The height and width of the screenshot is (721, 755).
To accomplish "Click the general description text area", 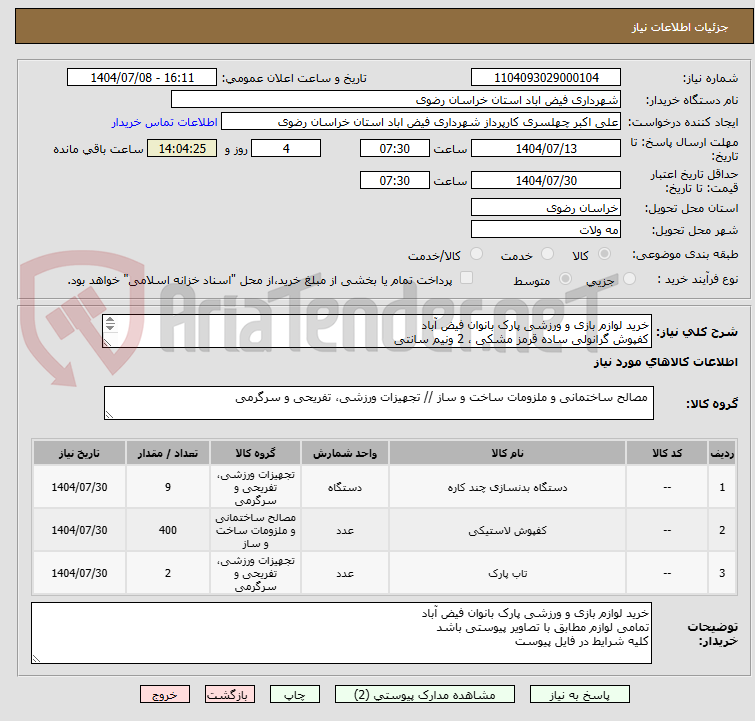I will click(x=377, y=331).
